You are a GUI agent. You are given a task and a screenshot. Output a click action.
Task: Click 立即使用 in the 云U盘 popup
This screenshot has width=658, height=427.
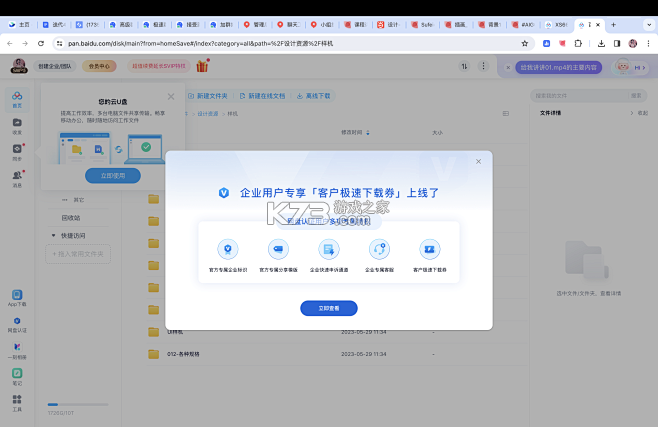113,176
